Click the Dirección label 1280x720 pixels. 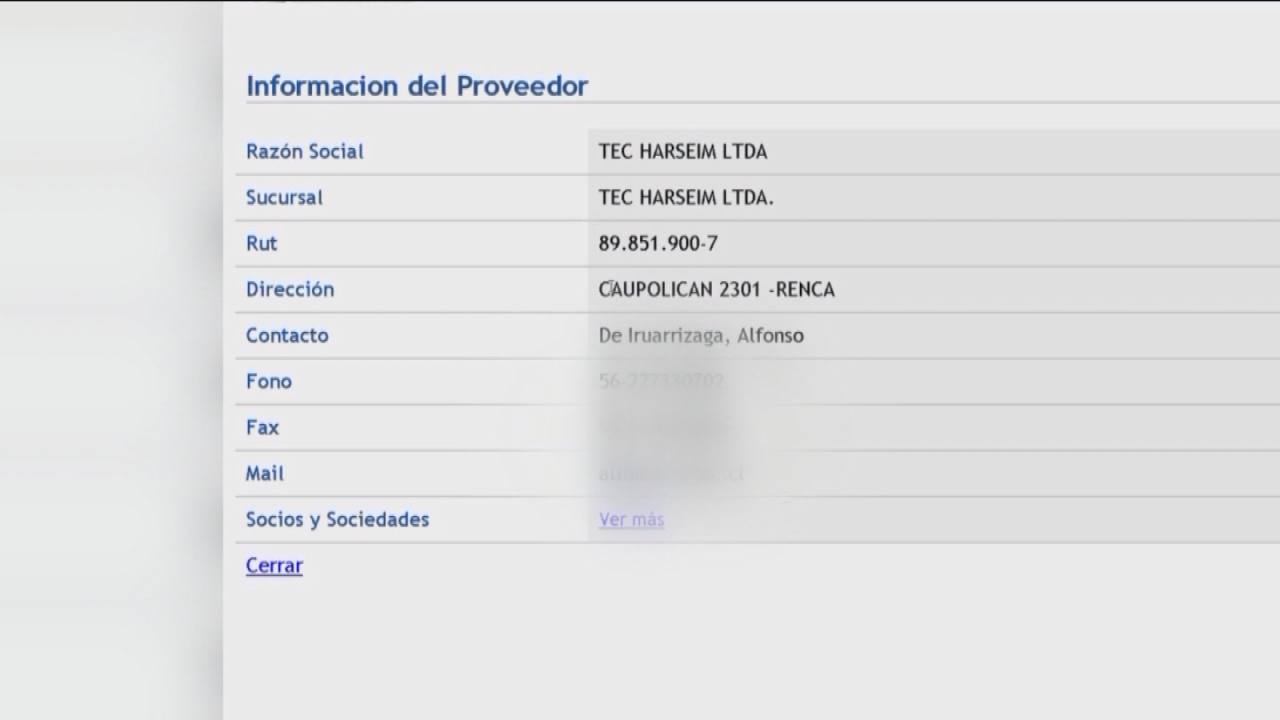(290, 289)
